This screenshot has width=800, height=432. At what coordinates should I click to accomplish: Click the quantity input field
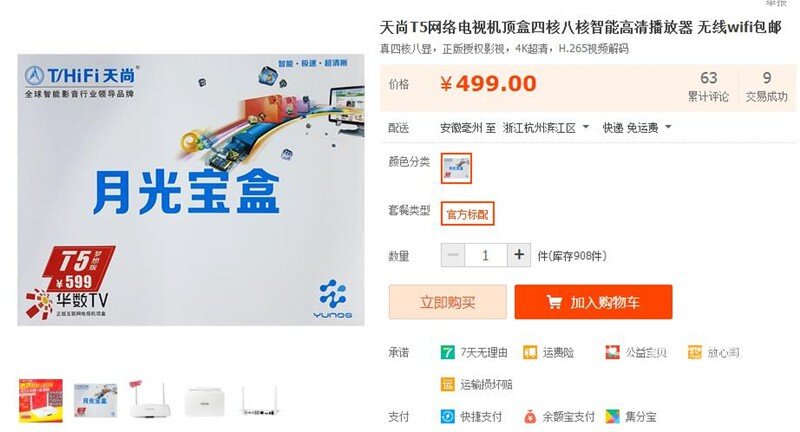click(486, 255)
